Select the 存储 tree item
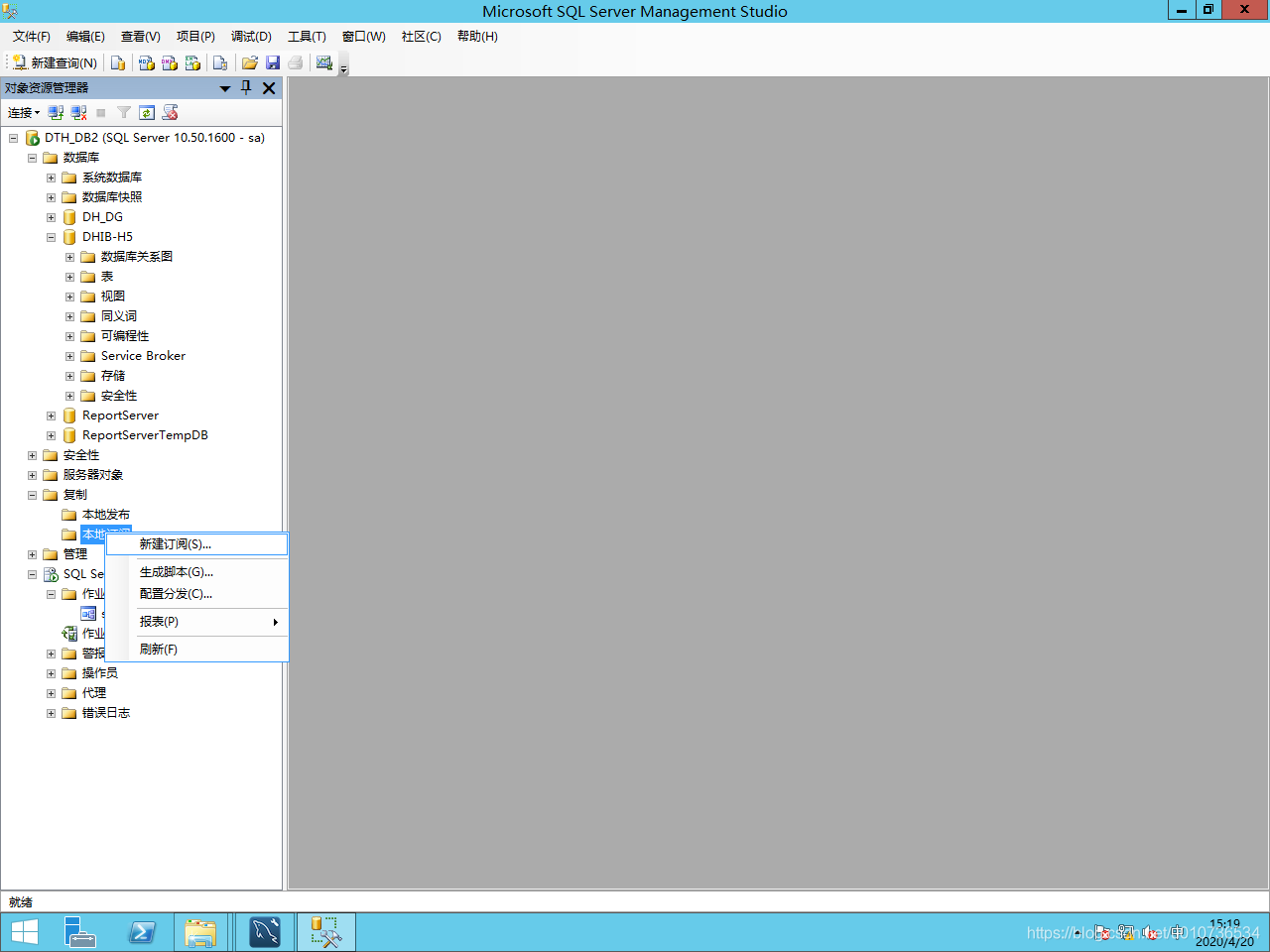The height and width of the screenshot is (952, 1270). [x=113, y=376]
